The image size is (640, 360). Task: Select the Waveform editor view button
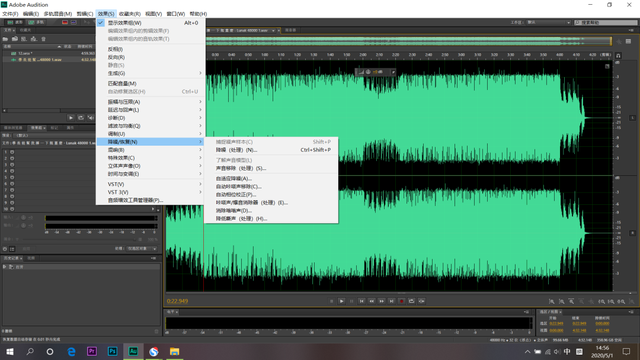point(16,22)
